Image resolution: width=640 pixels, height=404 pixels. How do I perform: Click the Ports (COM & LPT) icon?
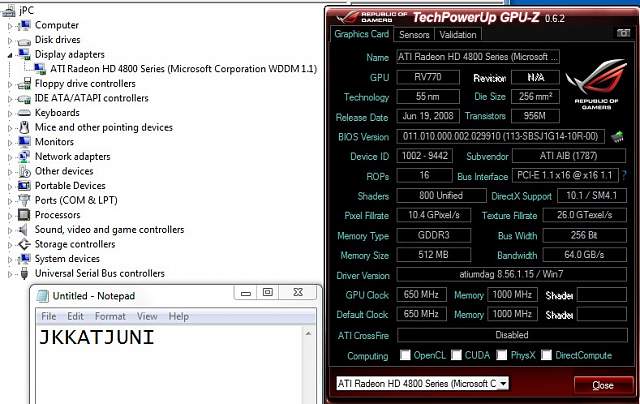tap(24, 200)
